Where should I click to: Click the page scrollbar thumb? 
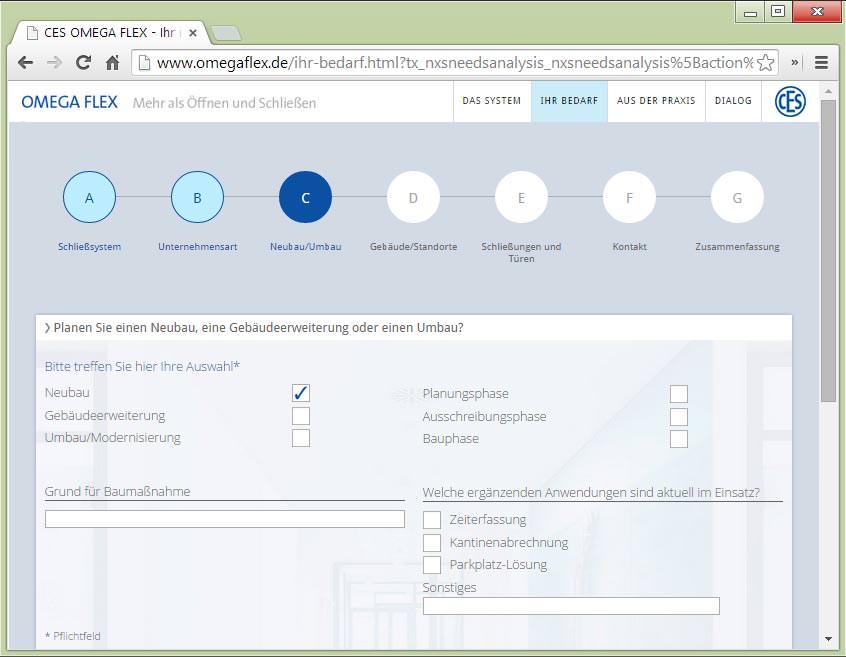click(x=828, y=251)
